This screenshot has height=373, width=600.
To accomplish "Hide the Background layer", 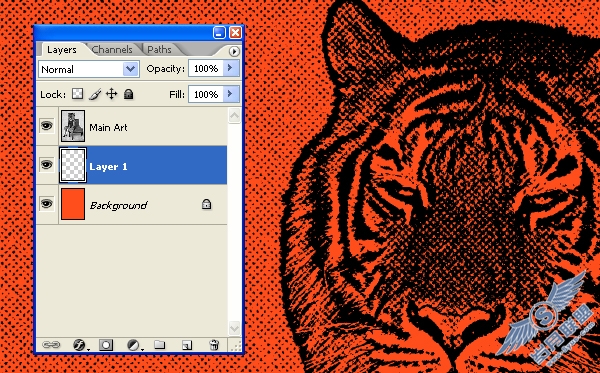I will coord(47,204).
